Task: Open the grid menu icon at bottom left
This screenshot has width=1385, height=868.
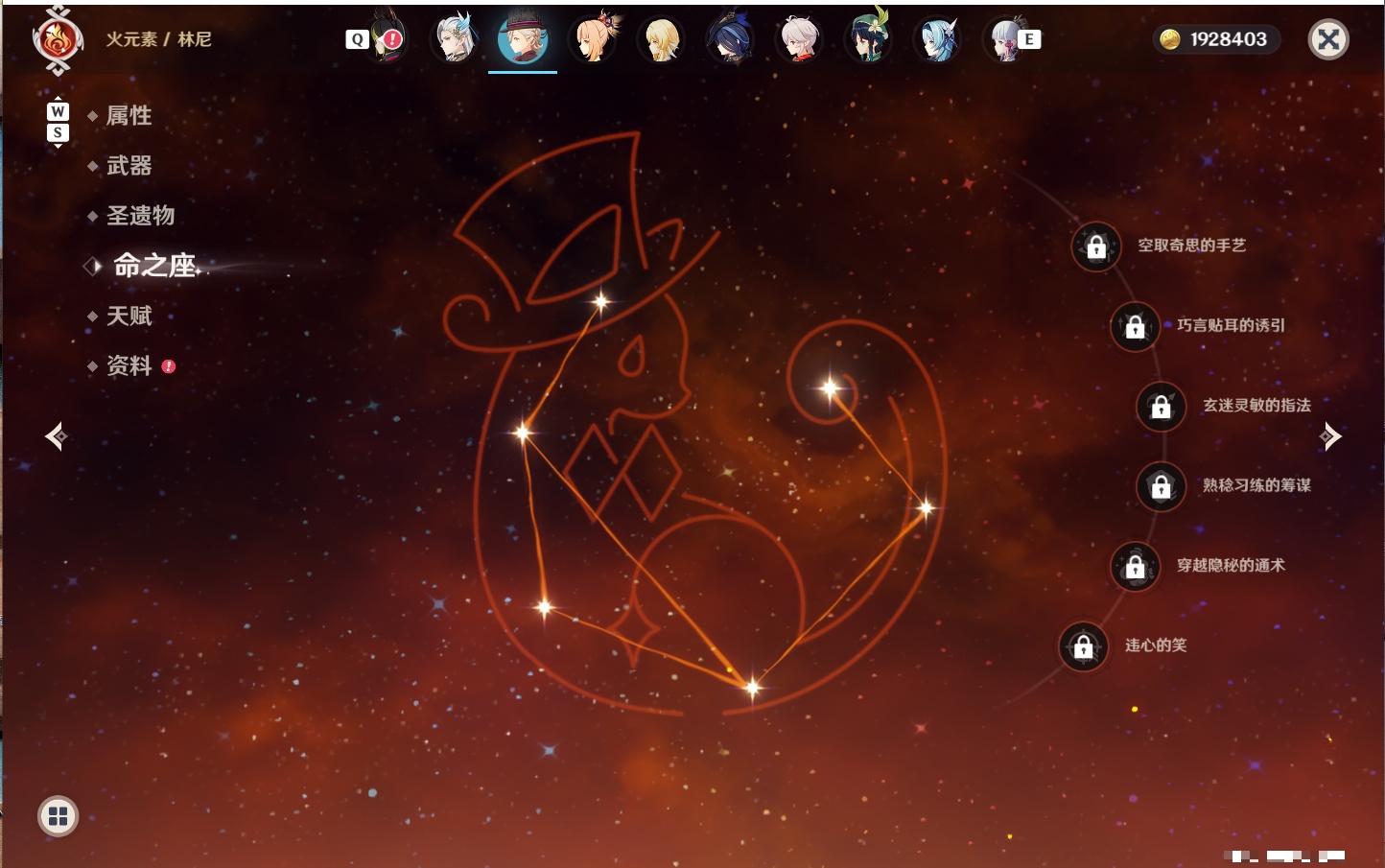Action: point(58,816)
